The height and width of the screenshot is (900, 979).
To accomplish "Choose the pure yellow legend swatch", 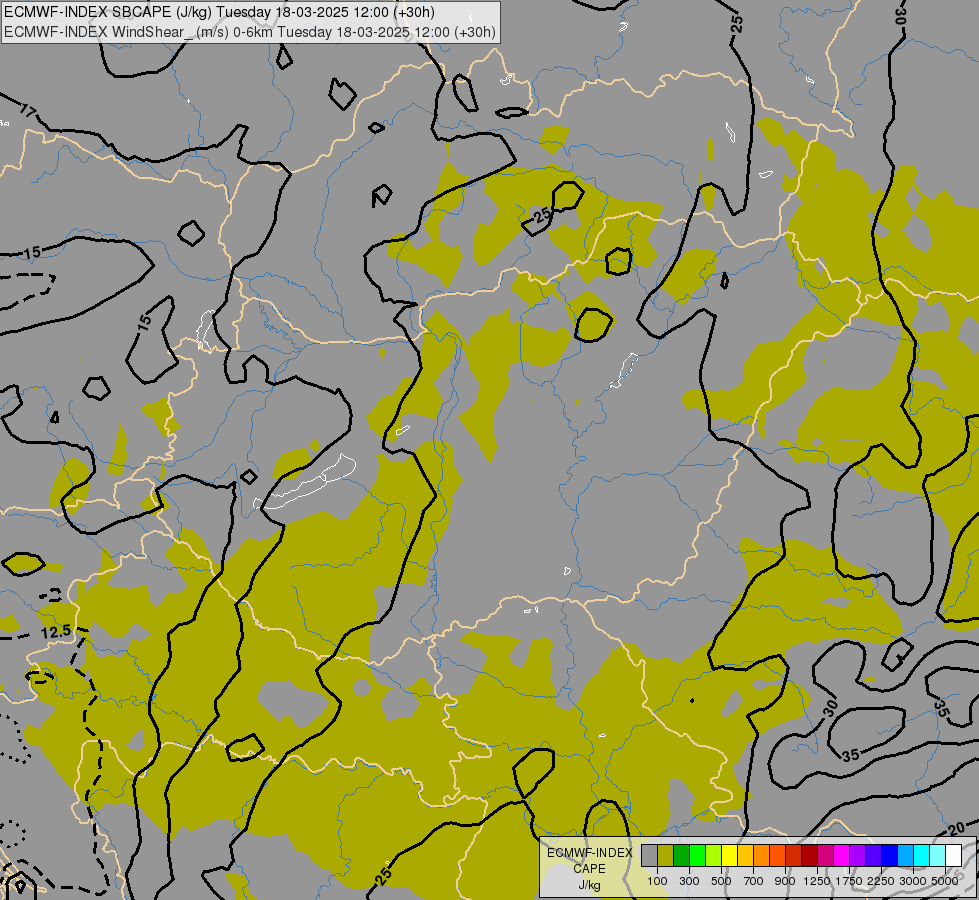I will [729, 855].
